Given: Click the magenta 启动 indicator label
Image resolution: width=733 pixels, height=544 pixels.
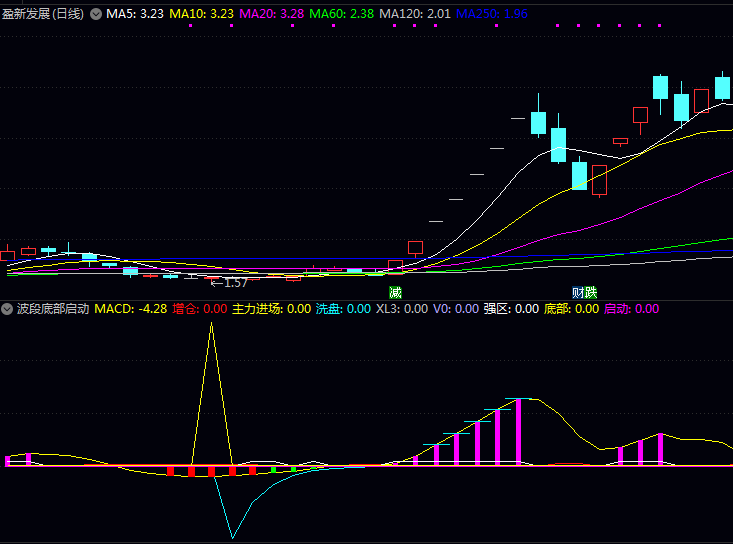Looking at the screenshot, I should click(x=631, y=309).
